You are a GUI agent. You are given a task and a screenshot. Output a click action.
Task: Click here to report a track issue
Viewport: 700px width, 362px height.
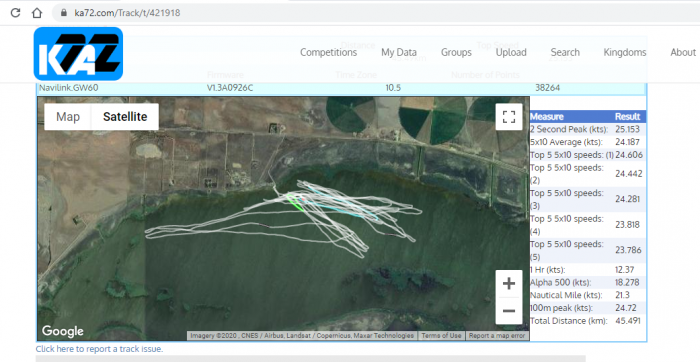(99, 349)
